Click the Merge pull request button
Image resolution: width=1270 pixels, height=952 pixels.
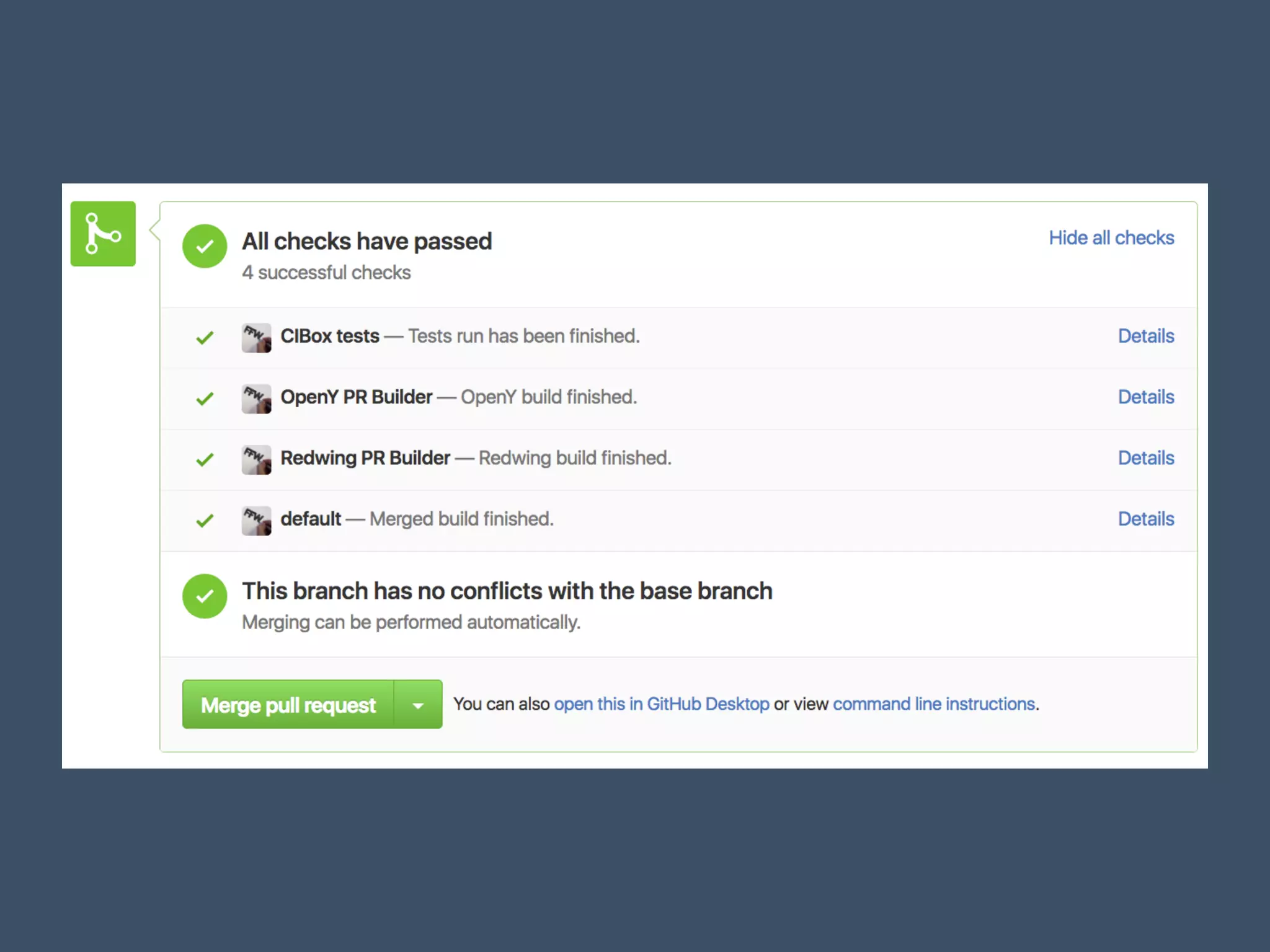pos(288,705)
